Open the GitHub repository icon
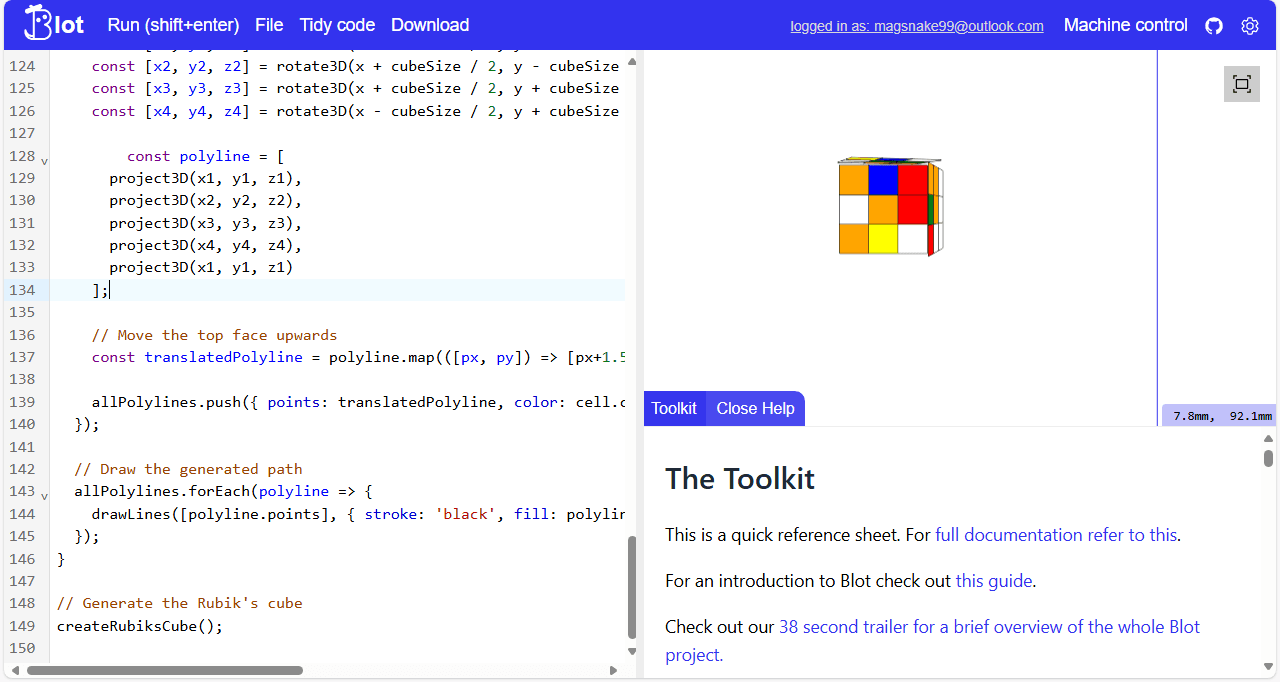Screen dimensions: 1280x682 click(x=1214, y=26)
